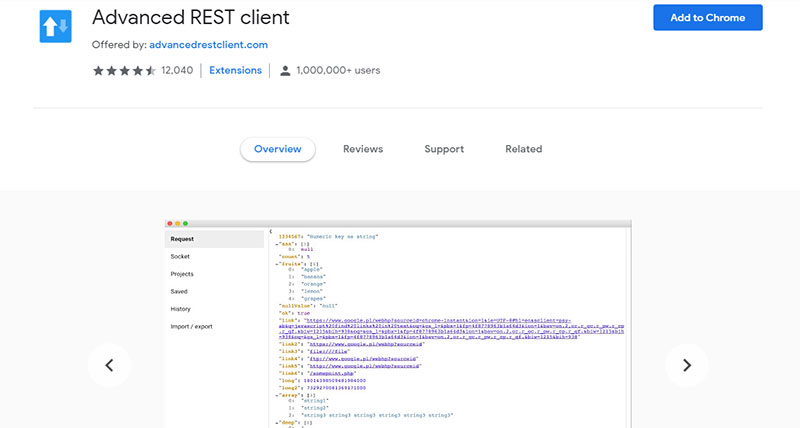Click the "link3" file URL in JSON

328,351
